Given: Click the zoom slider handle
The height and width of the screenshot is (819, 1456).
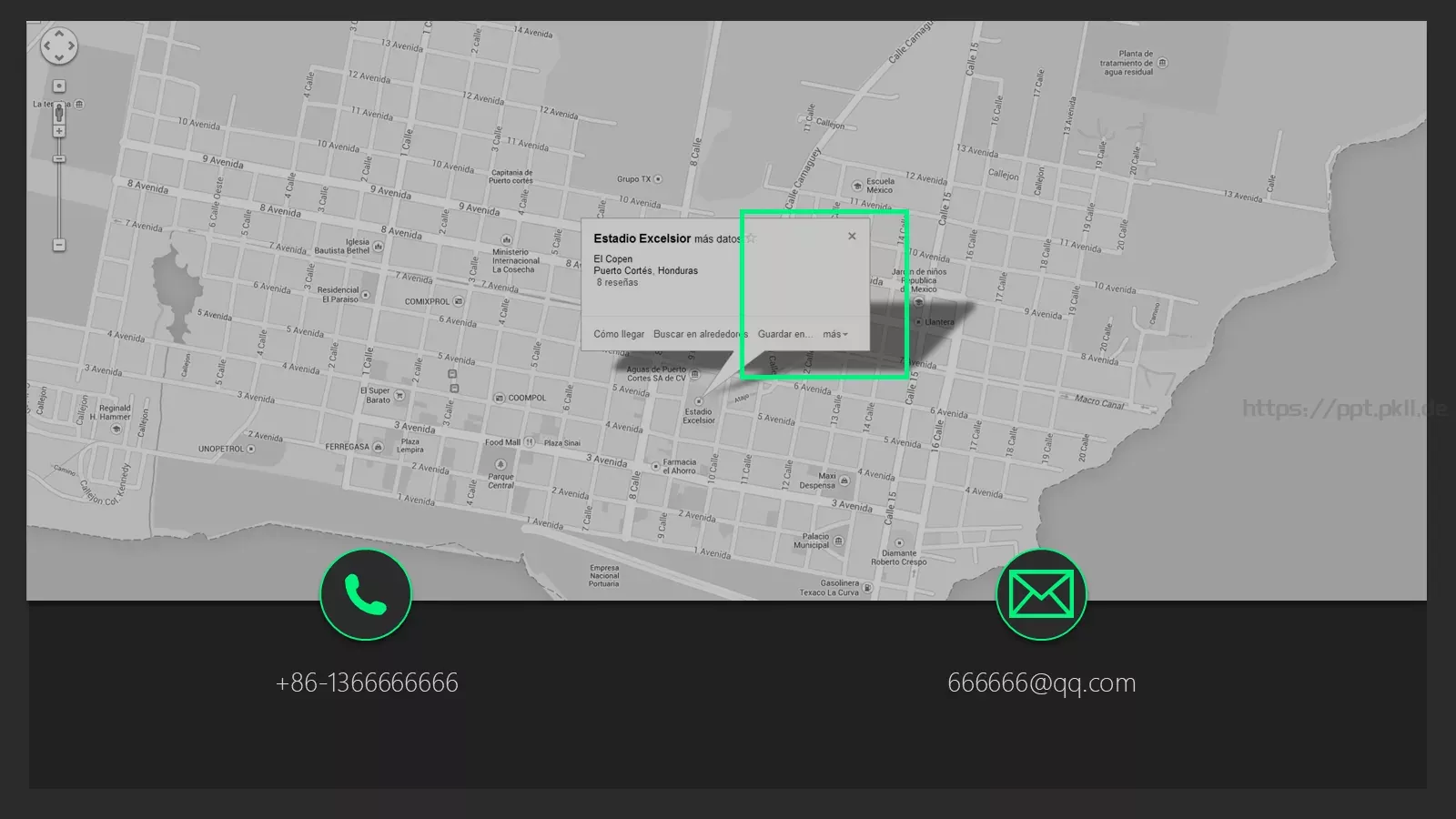Looking at the screenshot, I should pyautogui.click(x=59, y=159).
